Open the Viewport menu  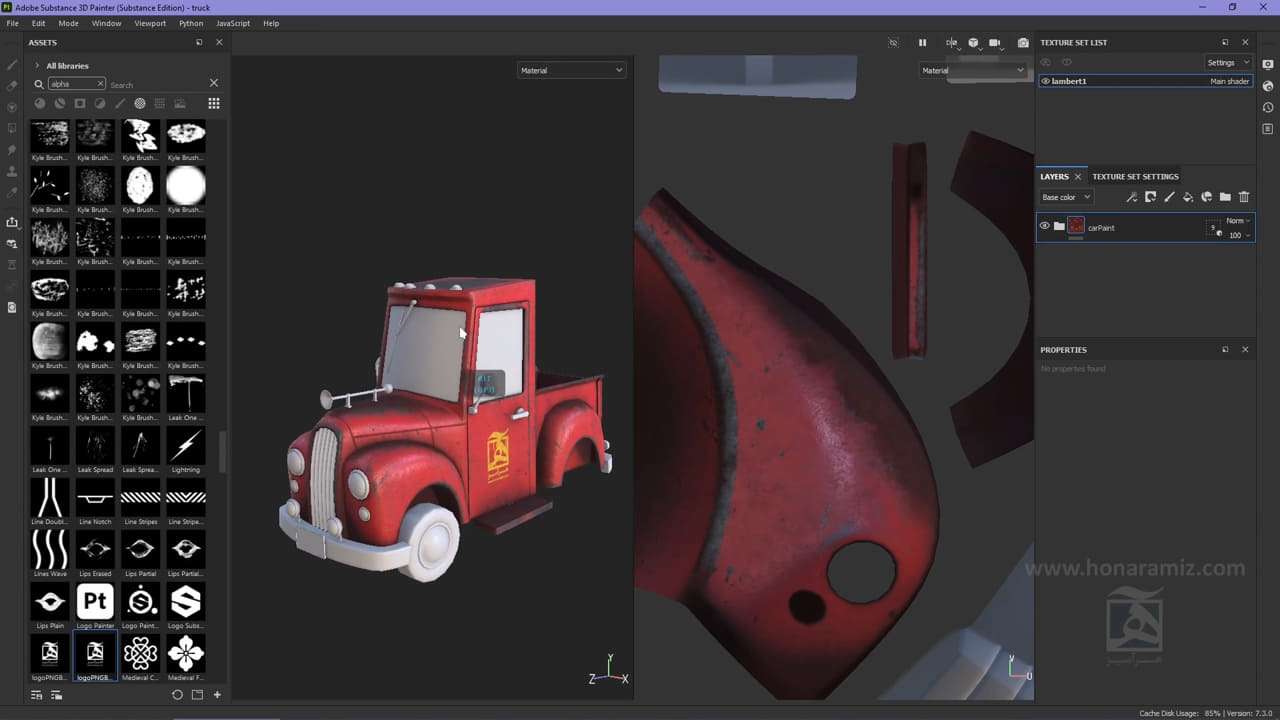150,23
